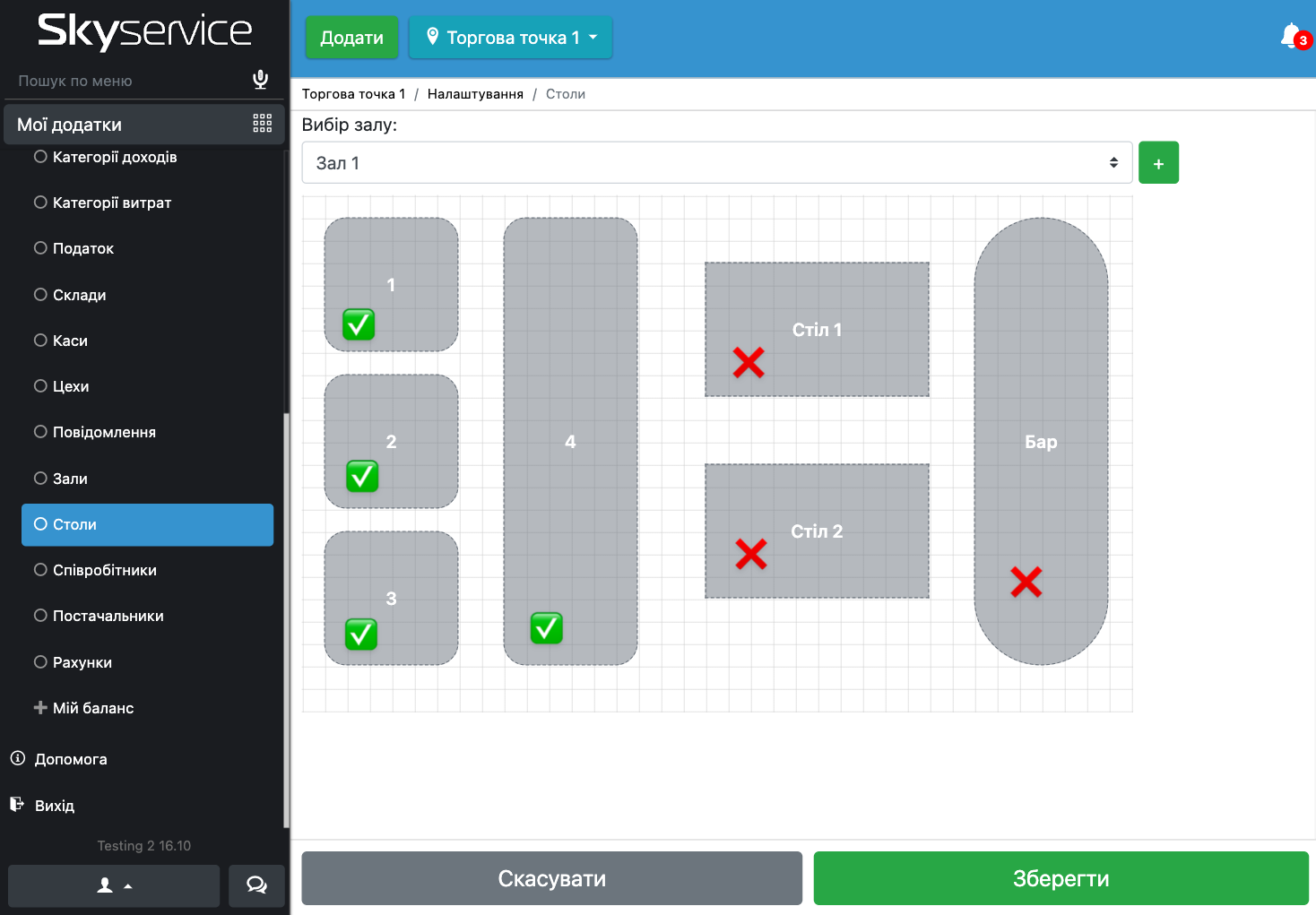The width and height of the screenshot is (1316, 915).
Task: Click the red cross on Стіл 1
Action: coord(749,363)
